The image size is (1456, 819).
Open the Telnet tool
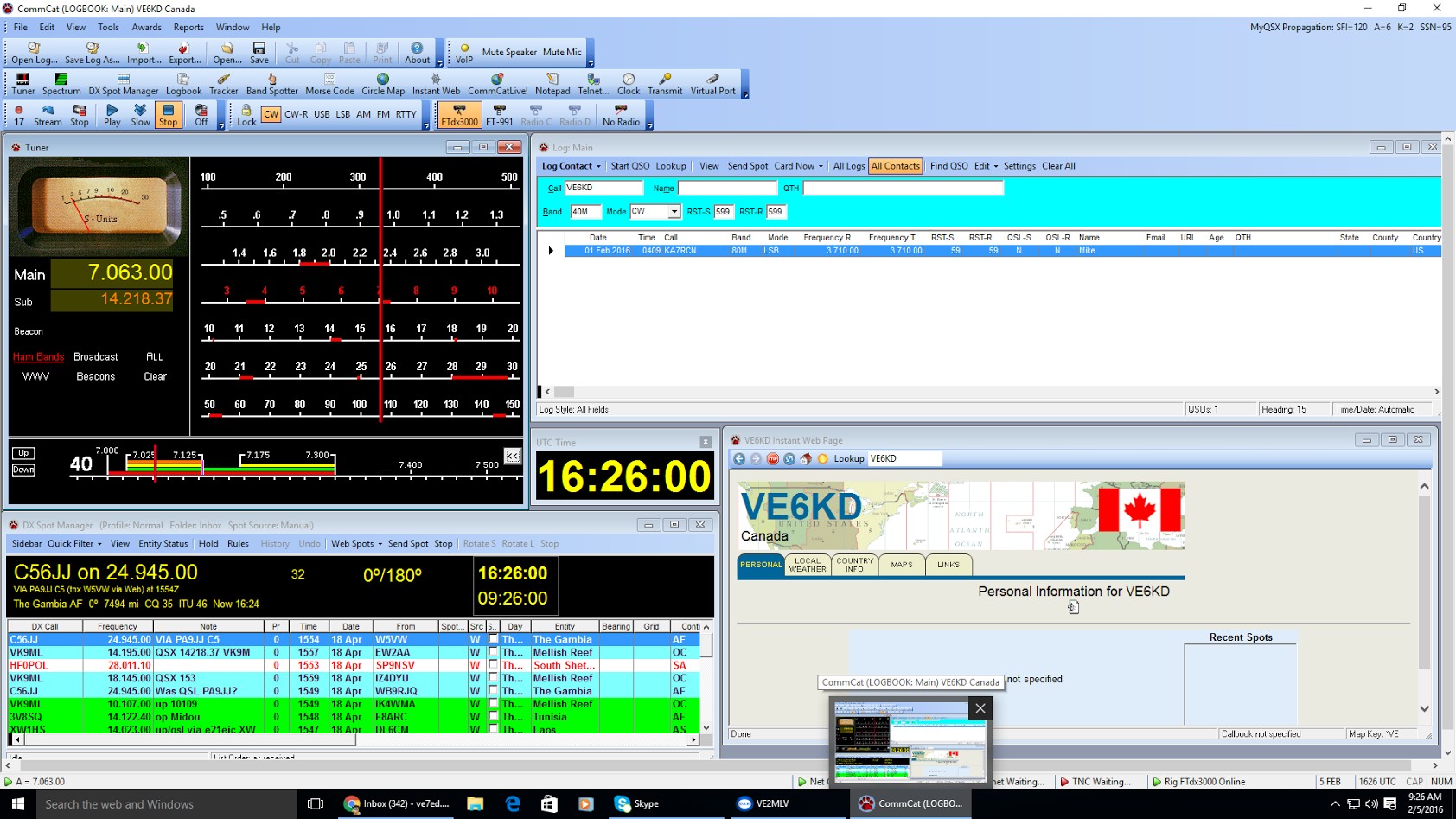tap(593, 83)
